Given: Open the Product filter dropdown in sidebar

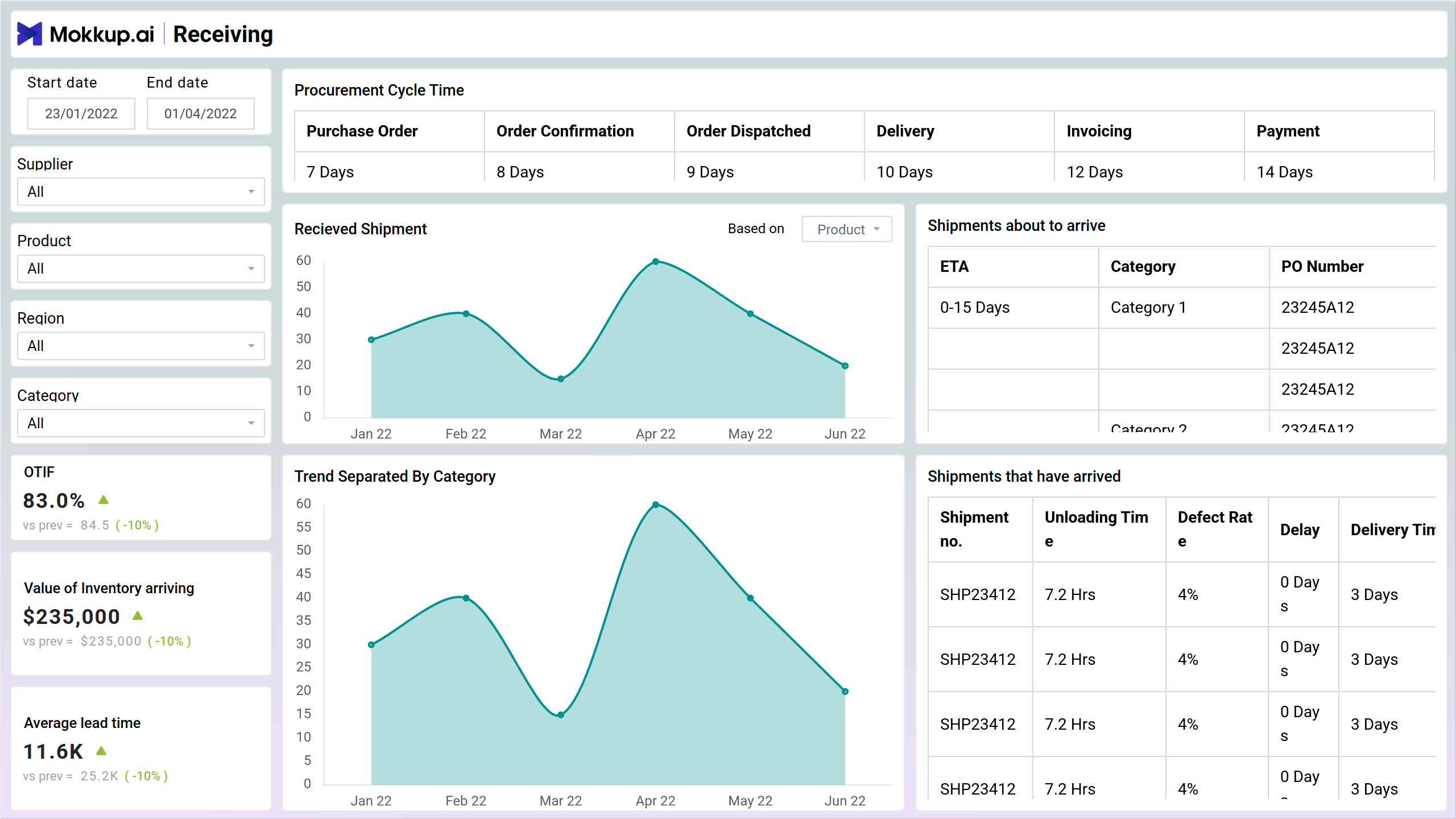Looking at the screenshot, I should (141, 268).
